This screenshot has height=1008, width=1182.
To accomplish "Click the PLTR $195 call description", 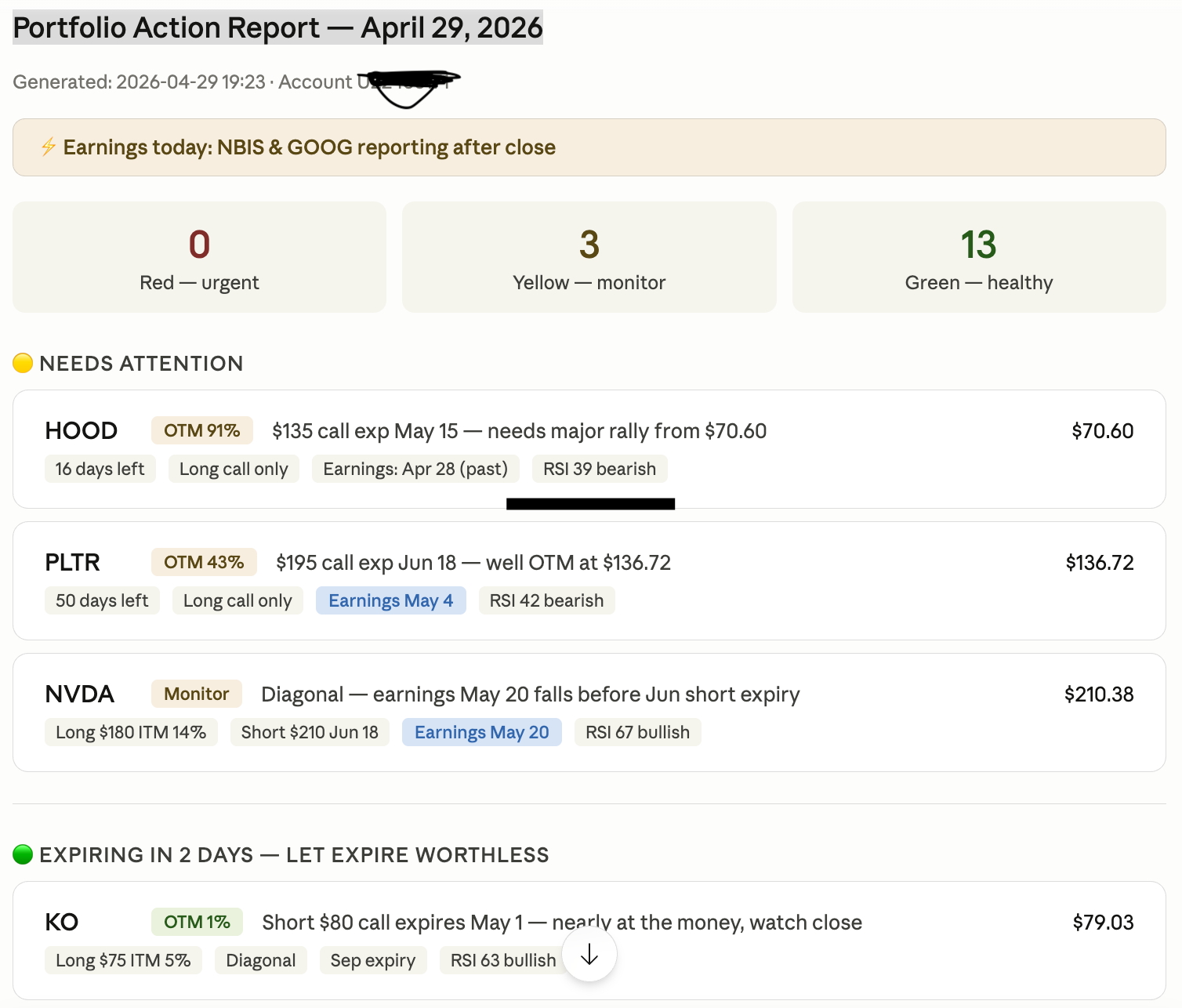I will [473, 563].
